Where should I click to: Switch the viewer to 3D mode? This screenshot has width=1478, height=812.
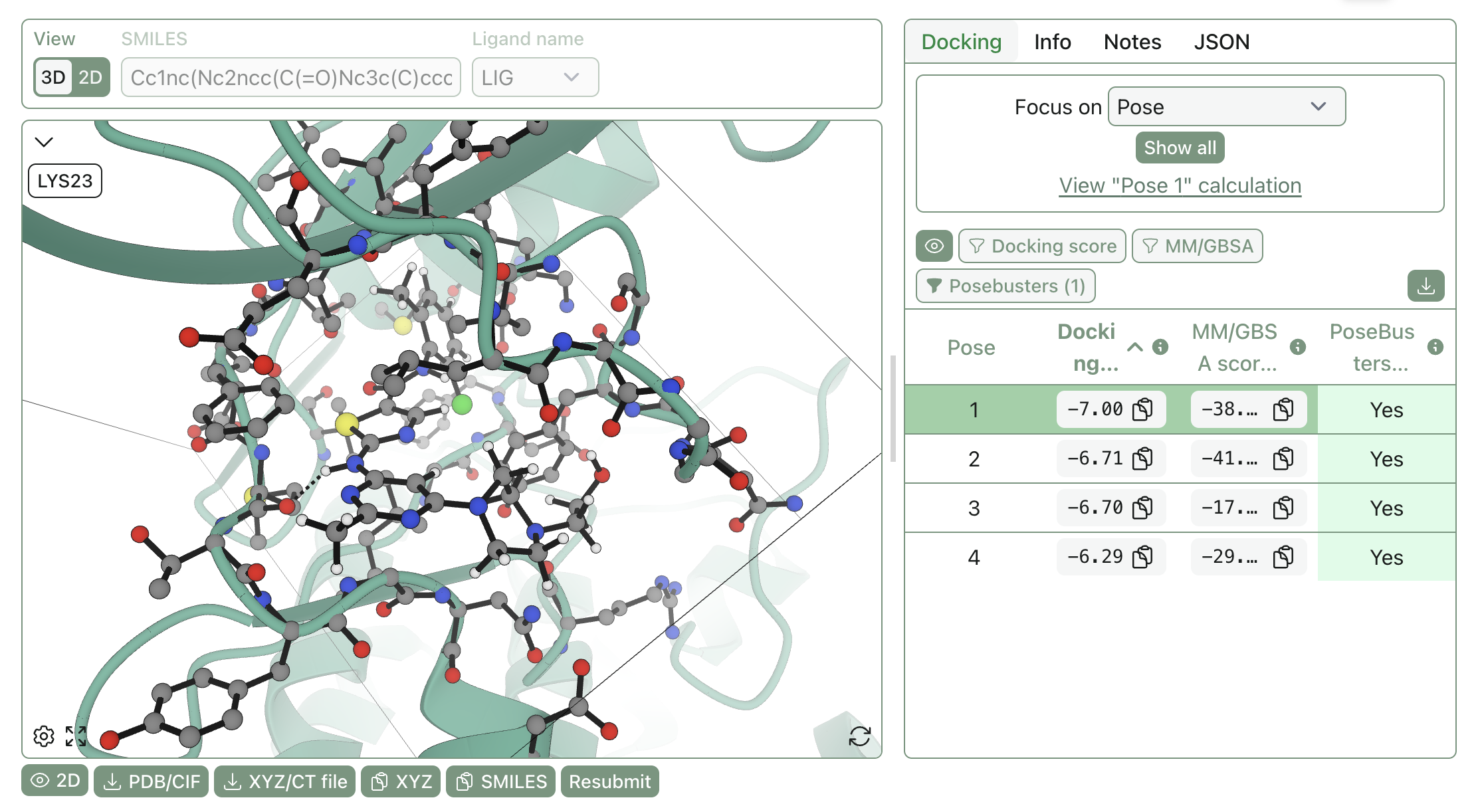pyautogui.click(x=53, y=77)
